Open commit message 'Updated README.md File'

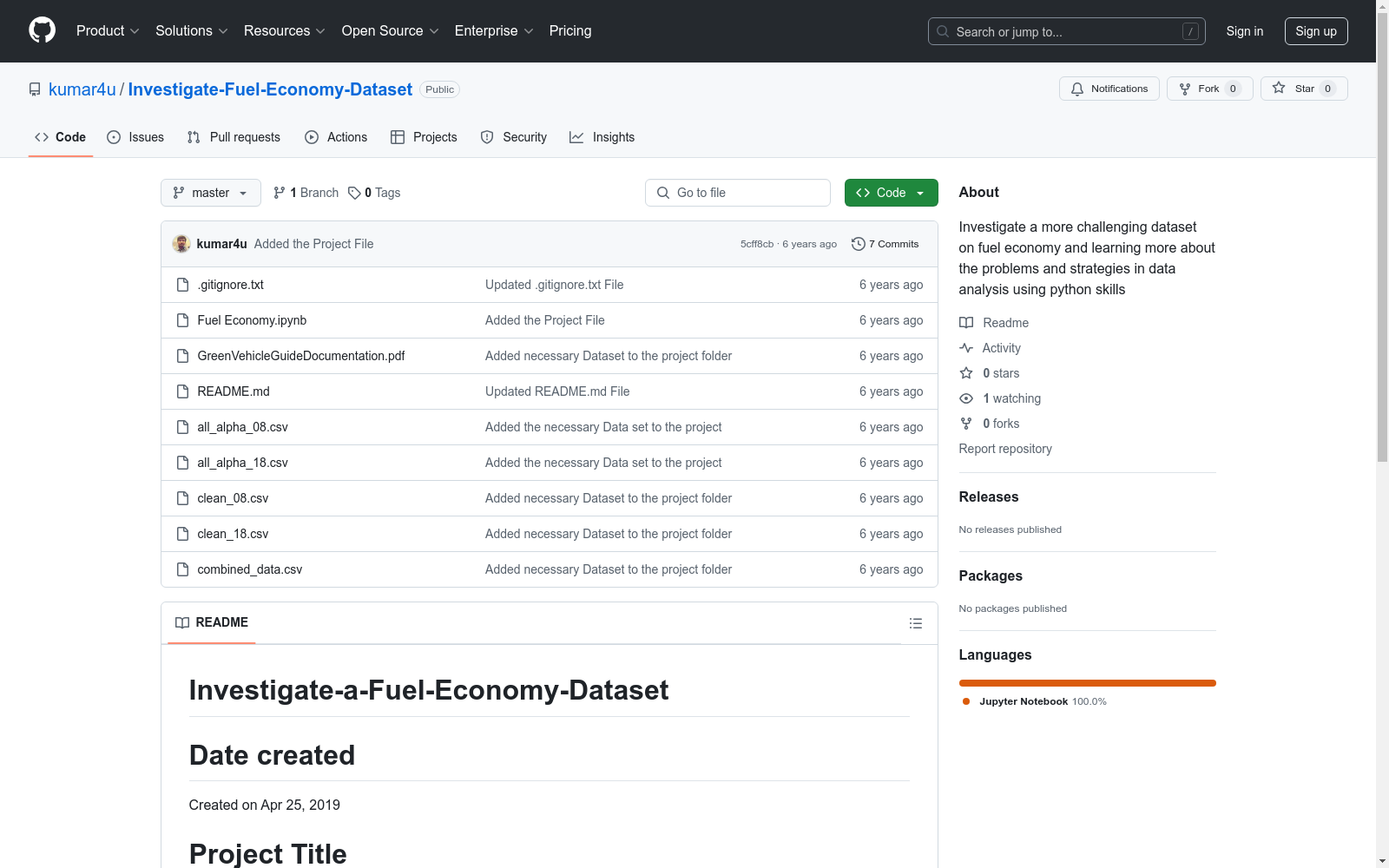coord(557,391)
